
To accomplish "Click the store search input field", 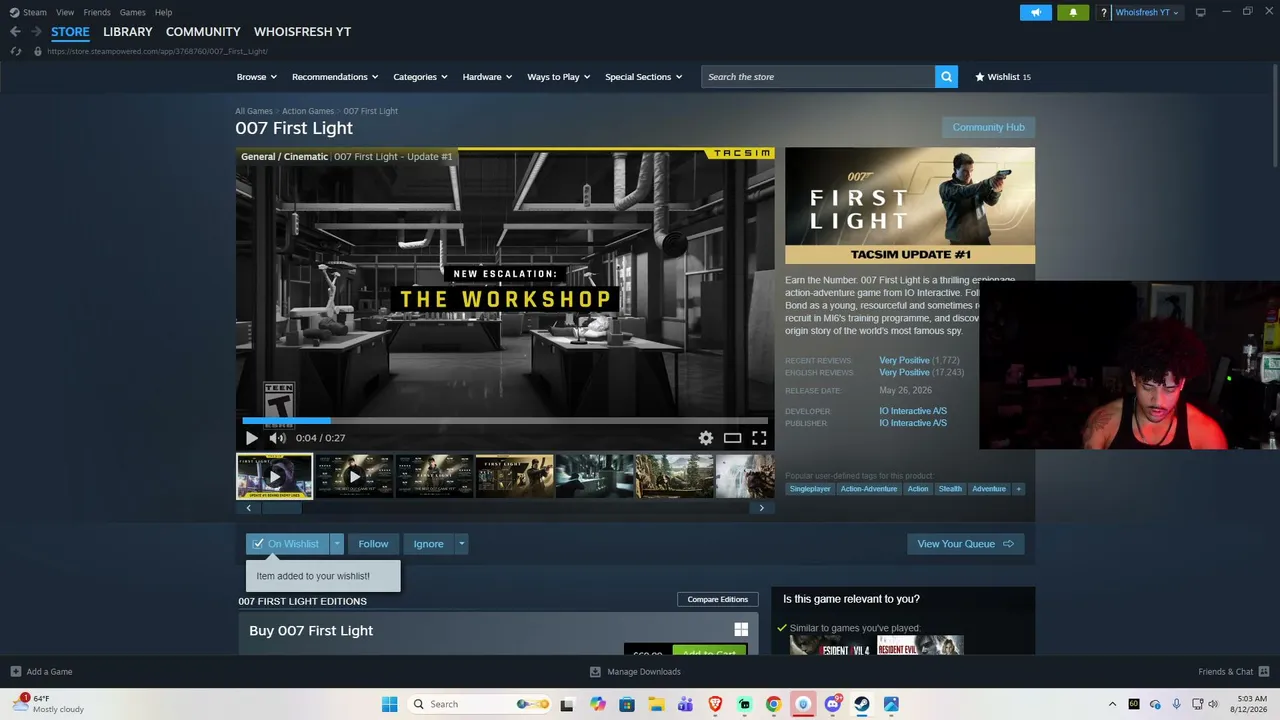I will click(x=818, y=77).
